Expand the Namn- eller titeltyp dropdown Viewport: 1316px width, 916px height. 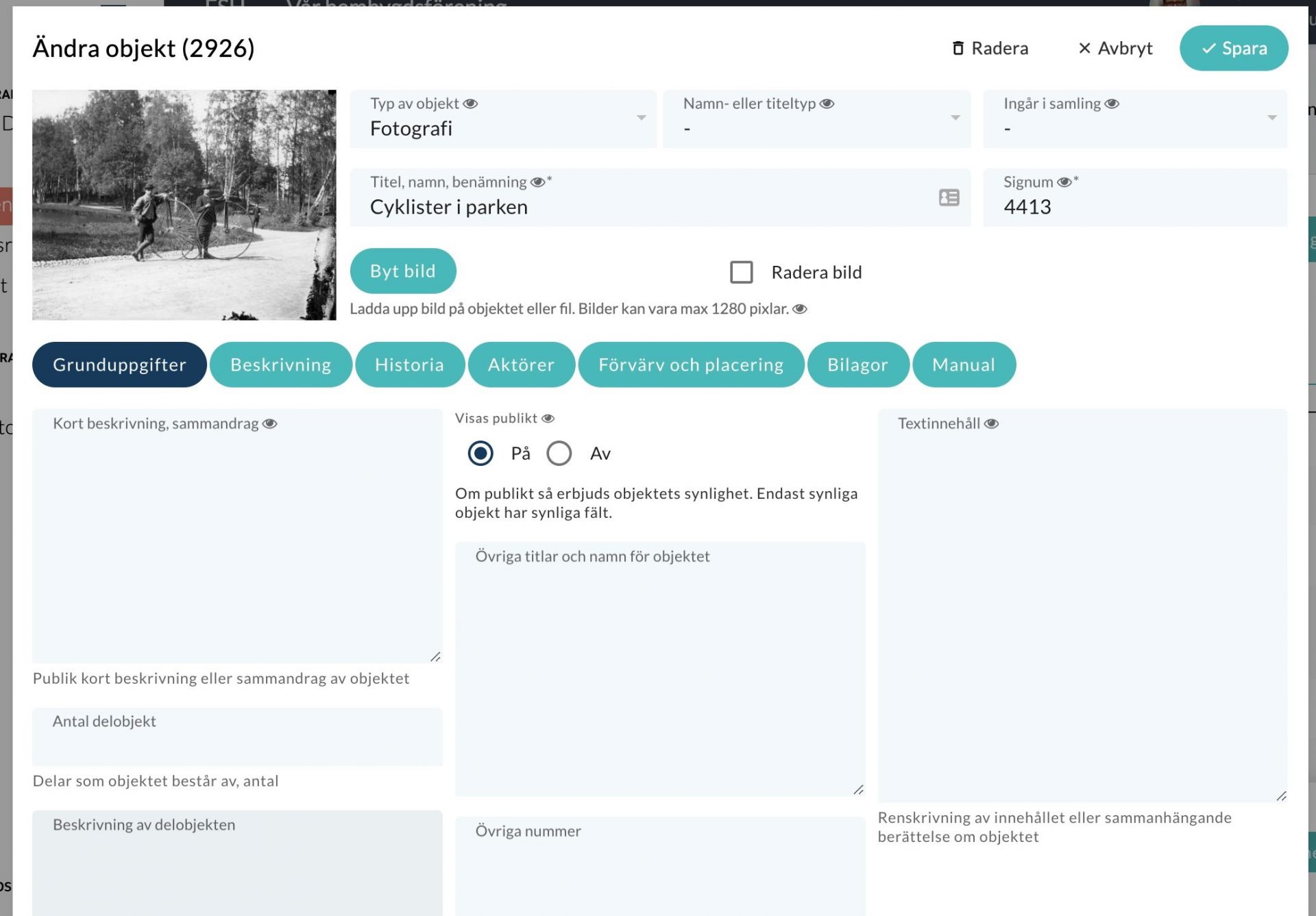(x=955, y=118)
